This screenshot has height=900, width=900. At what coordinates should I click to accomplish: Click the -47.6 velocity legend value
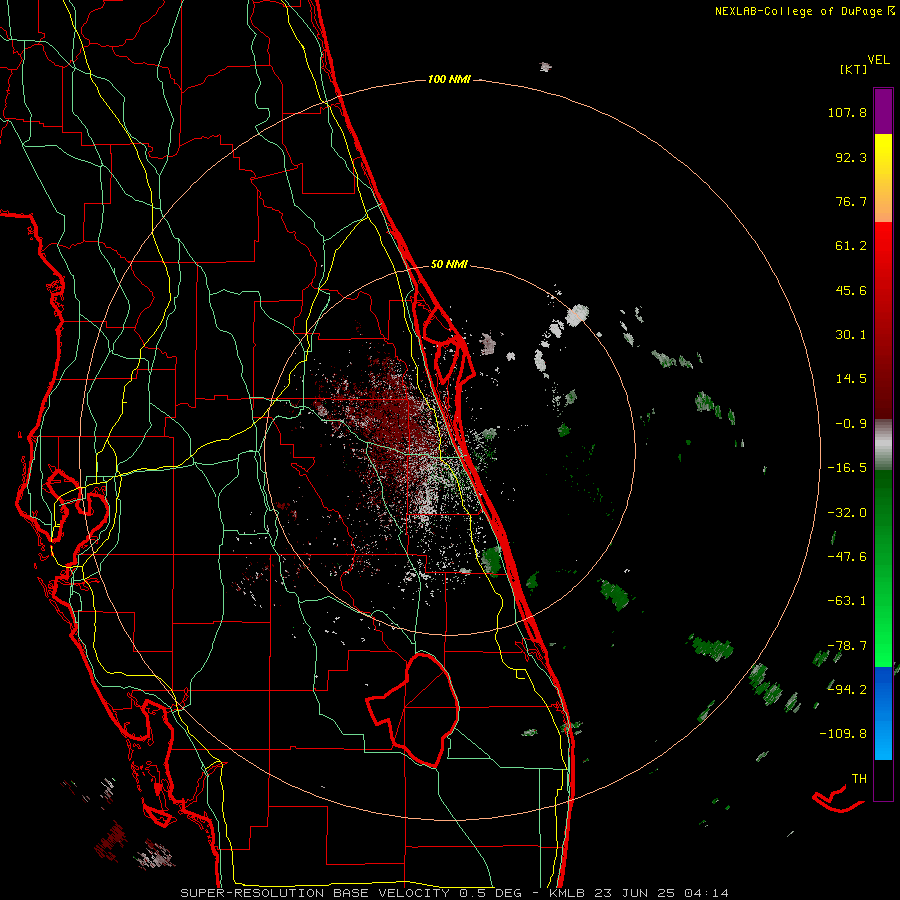pos(847,557)
